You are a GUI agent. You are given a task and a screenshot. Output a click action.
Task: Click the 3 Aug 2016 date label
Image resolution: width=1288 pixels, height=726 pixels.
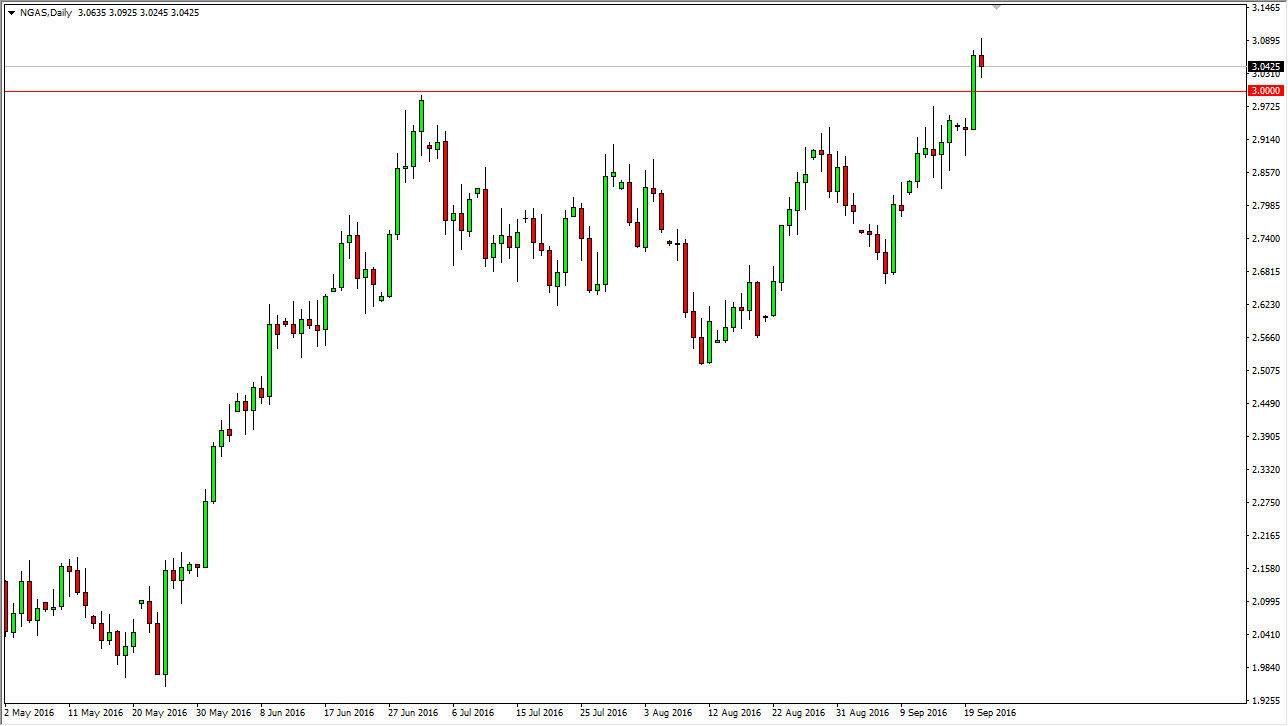coord(668,713)
